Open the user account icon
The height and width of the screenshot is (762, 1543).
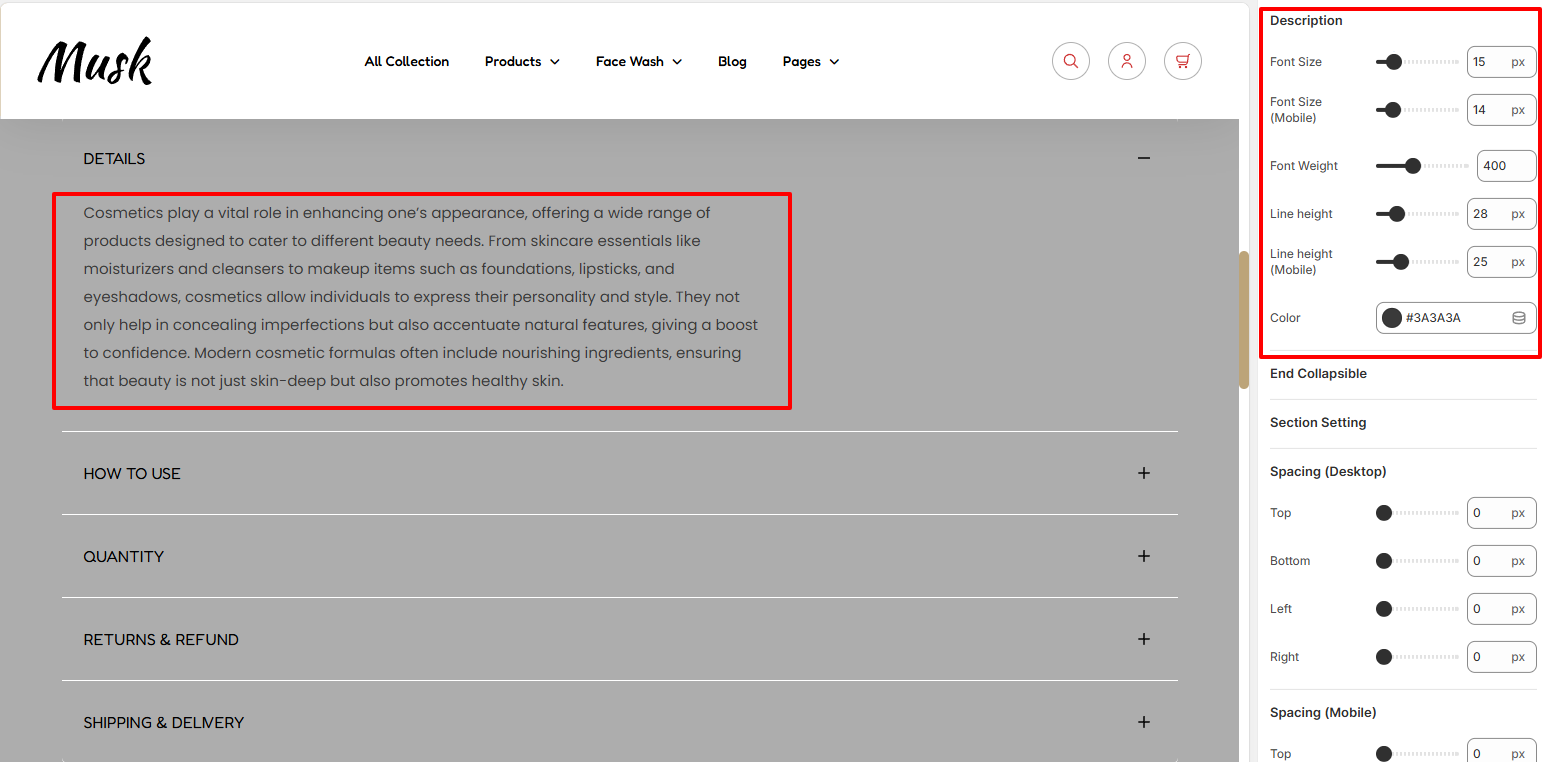pyautogui.click(x=1126, y=61)
